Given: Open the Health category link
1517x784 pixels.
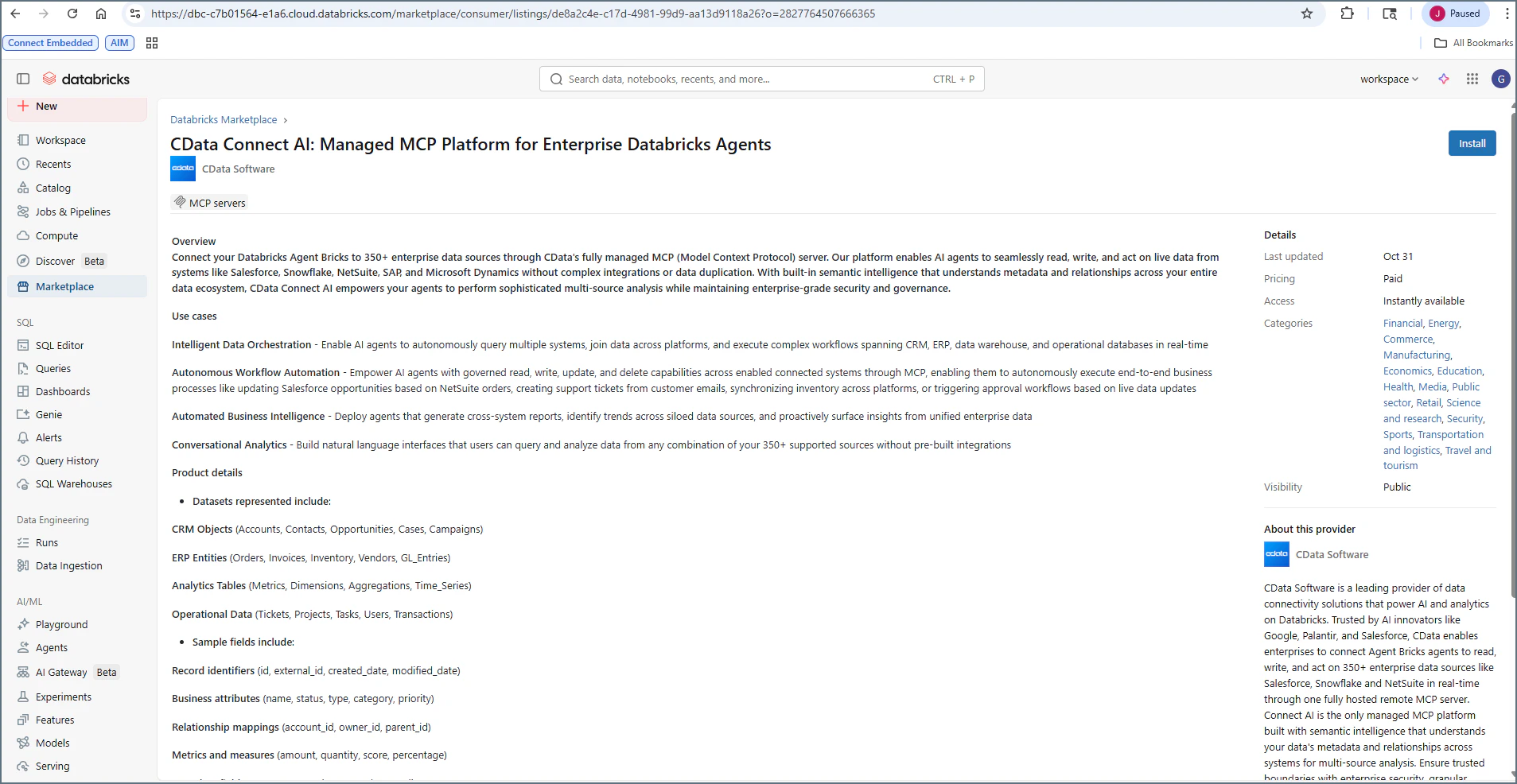Looking at the screenshot, I should pyautogui.click(x=1398, y=386).
